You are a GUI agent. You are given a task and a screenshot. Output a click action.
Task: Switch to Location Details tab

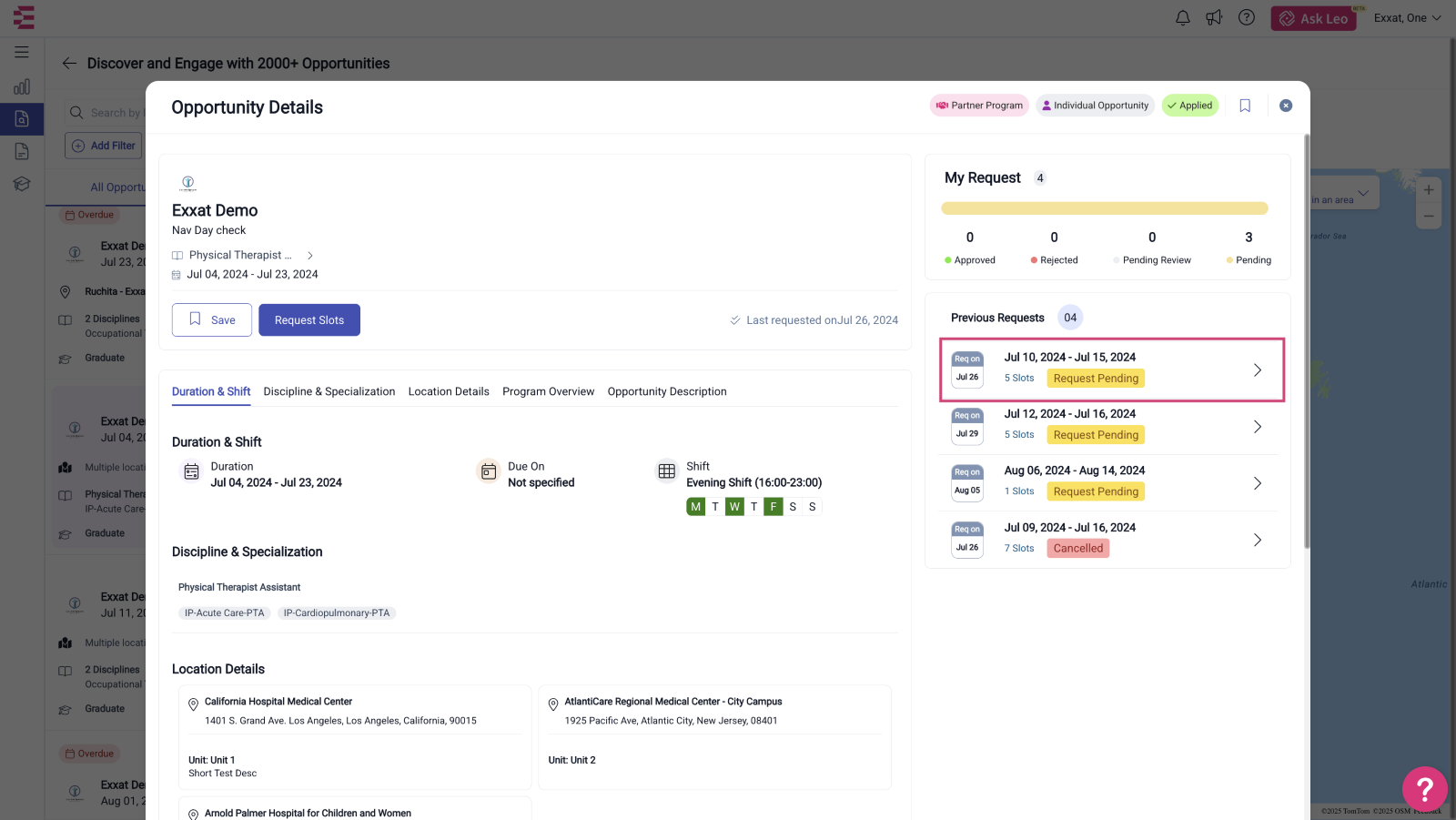(x=449, y=391)
